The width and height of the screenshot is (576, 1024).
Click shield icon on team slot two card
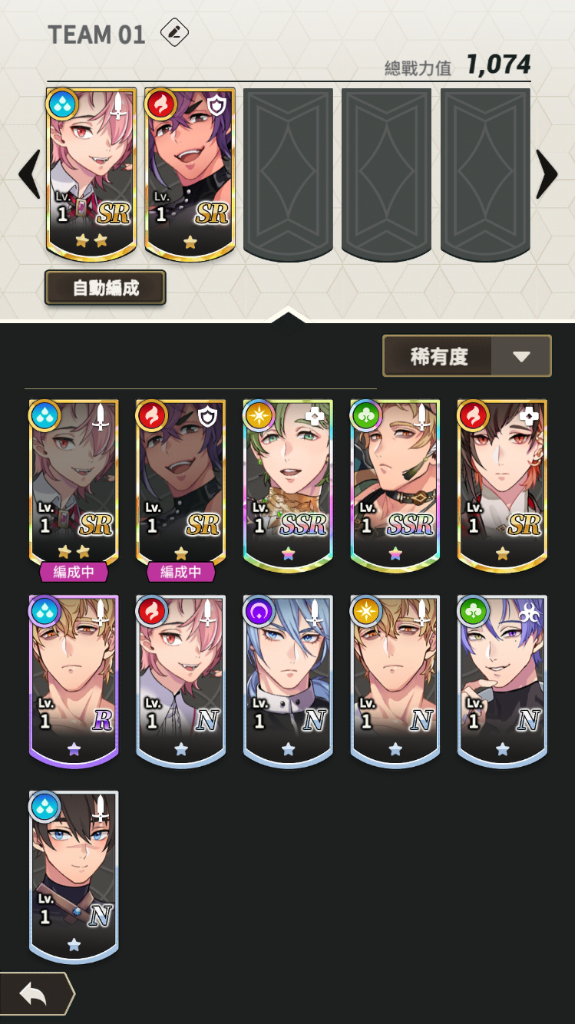(216, 105)
